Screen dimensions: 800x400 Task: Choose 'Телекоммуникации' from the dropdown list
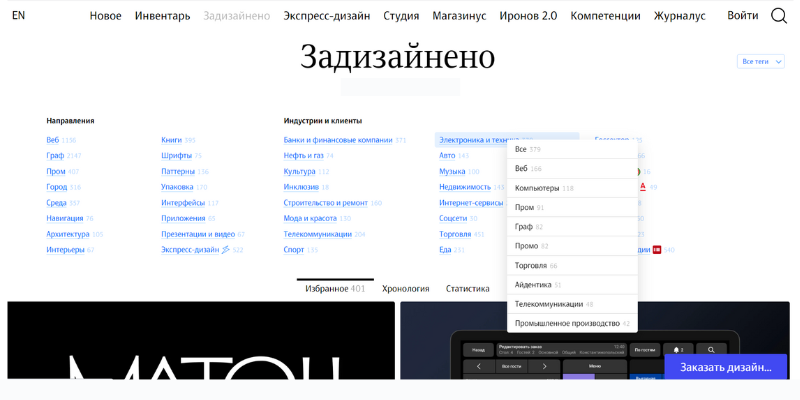553,304
